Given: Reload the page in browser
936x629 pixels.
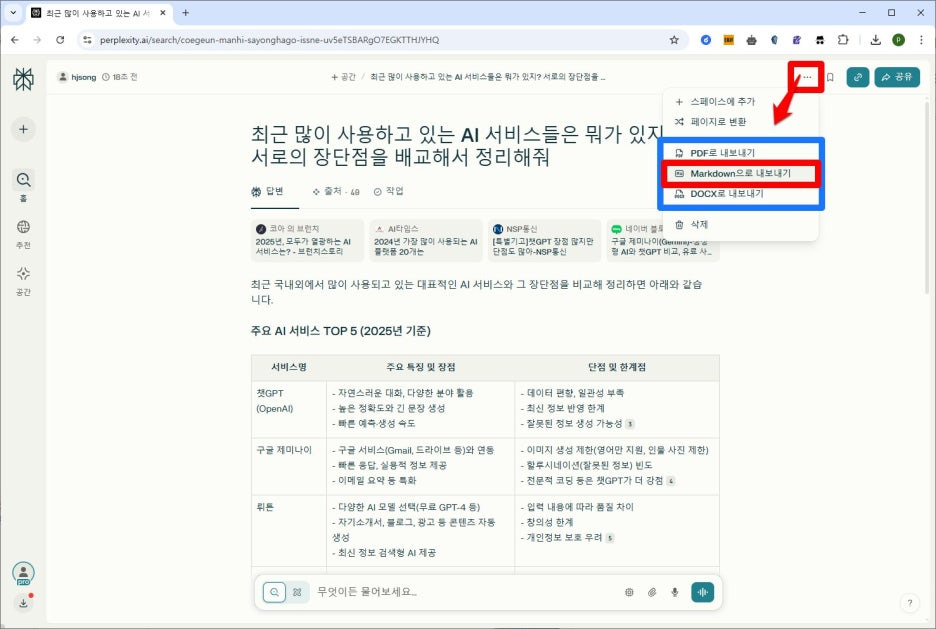Looking at the screenshot, I should 60,40.
